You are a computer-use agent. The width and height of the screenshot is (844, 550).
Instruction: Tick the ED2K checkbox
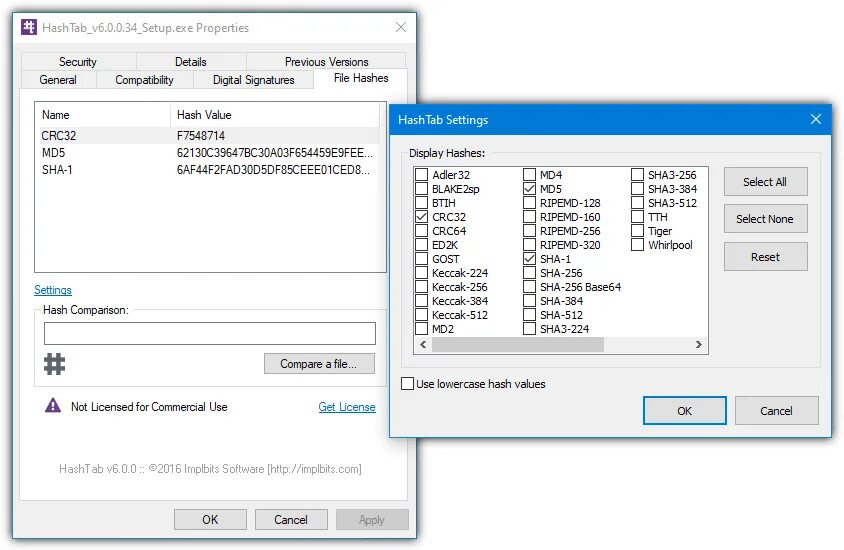[x=421, y=244]
